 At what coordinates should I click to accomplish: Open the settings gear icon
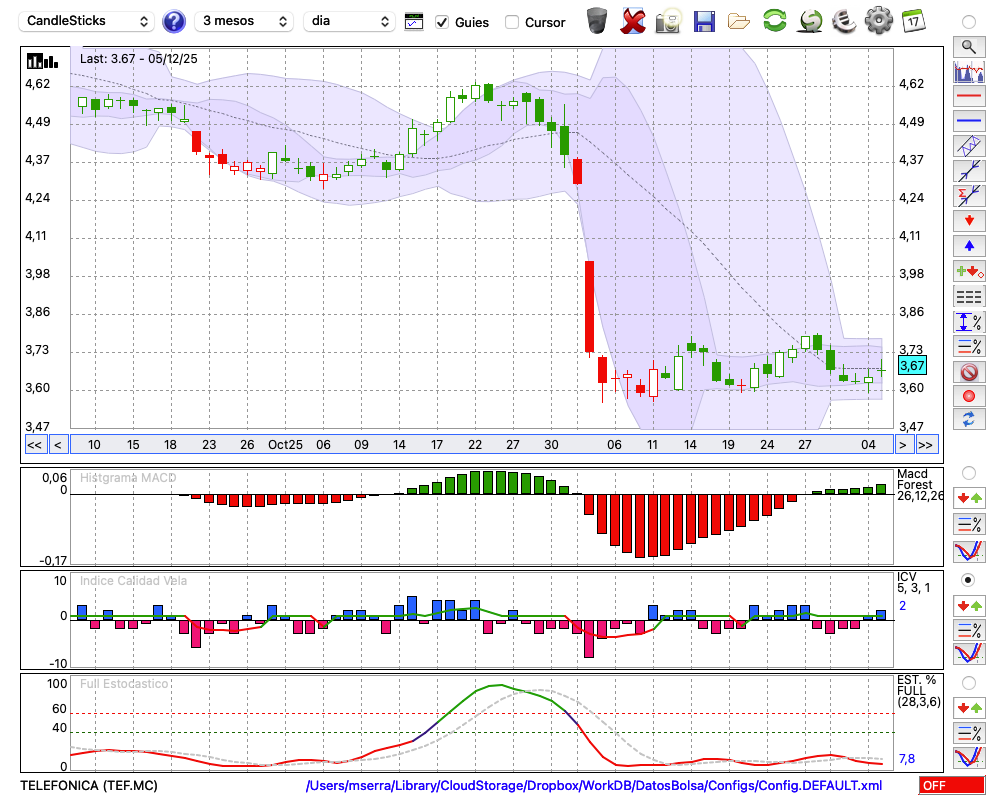tap(878, 21)
